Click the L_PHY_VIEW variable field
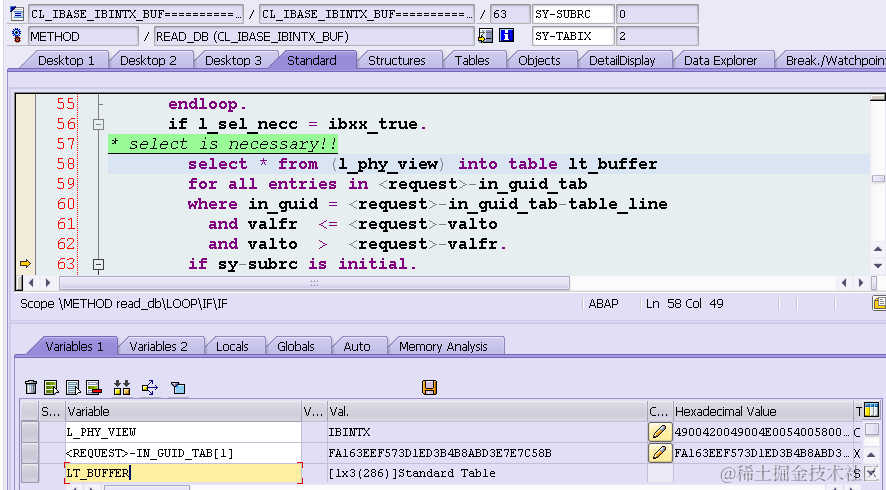 tap(183, 432)
